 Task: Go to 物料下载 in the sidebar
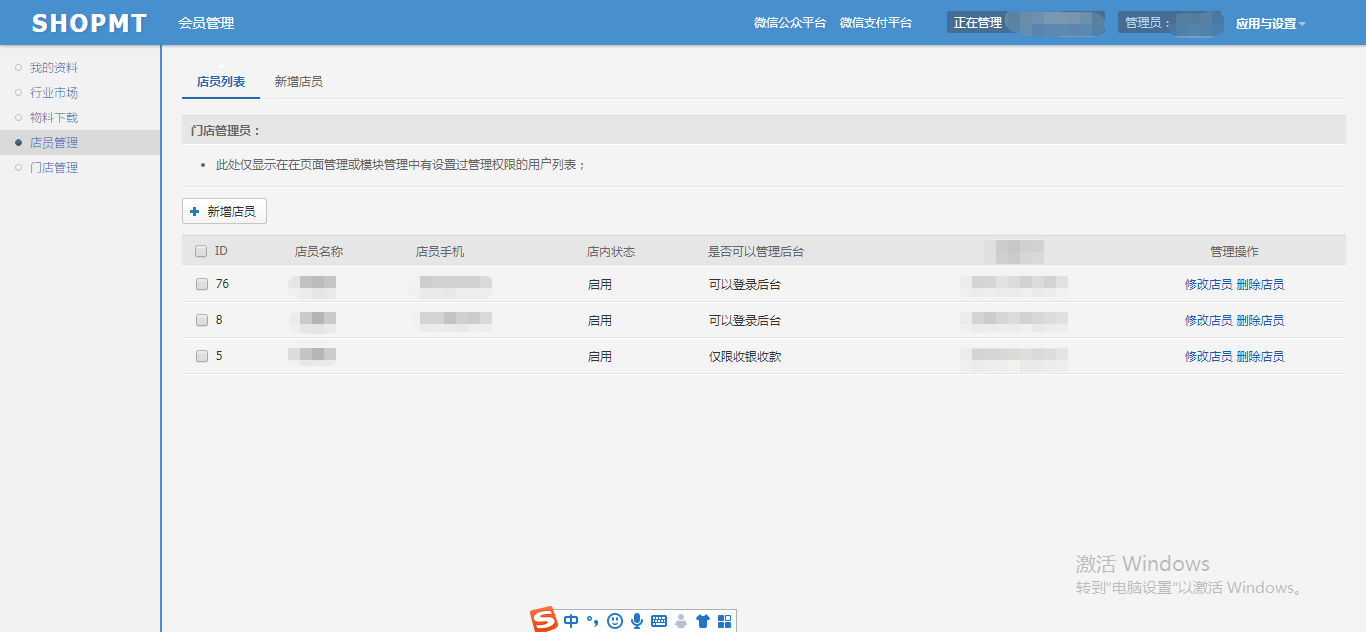tap(54, 118)
